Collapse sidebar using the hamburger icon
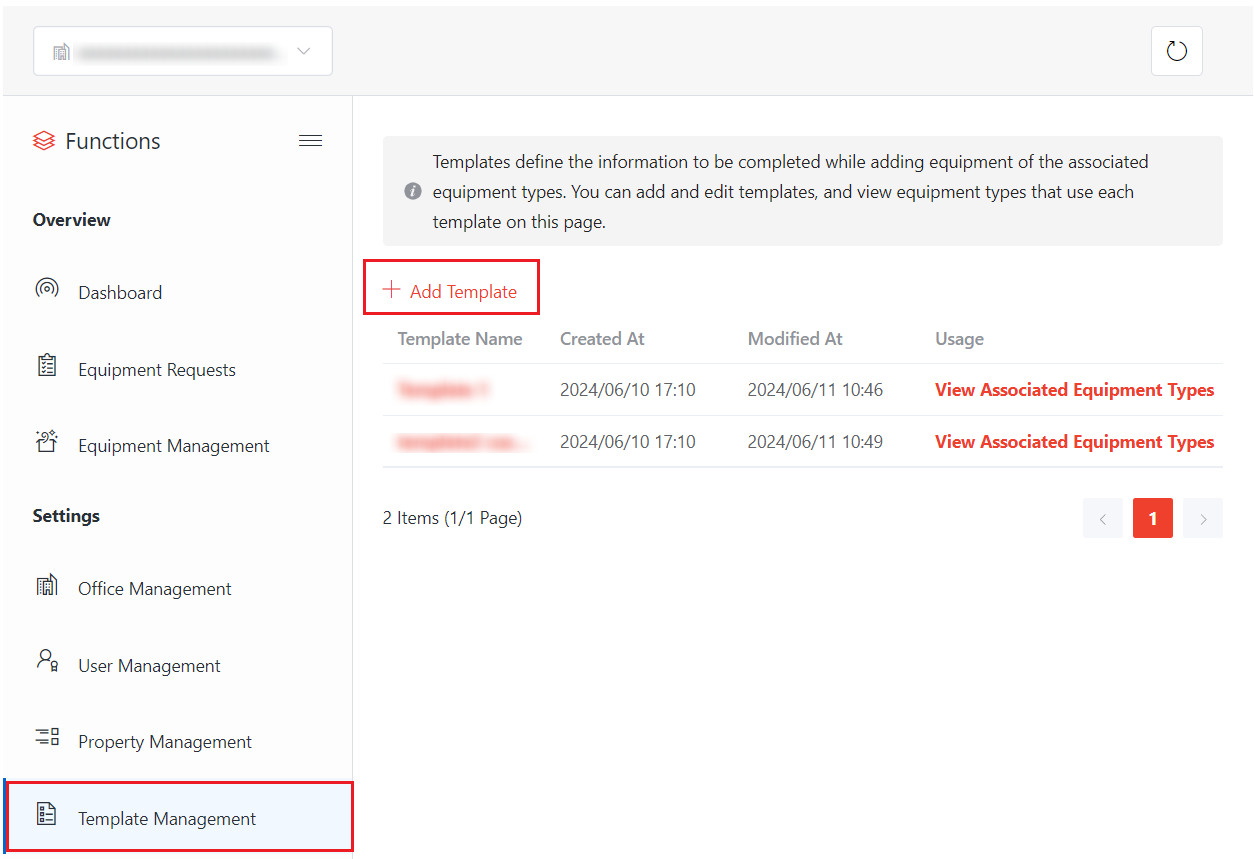 [310, 141]
